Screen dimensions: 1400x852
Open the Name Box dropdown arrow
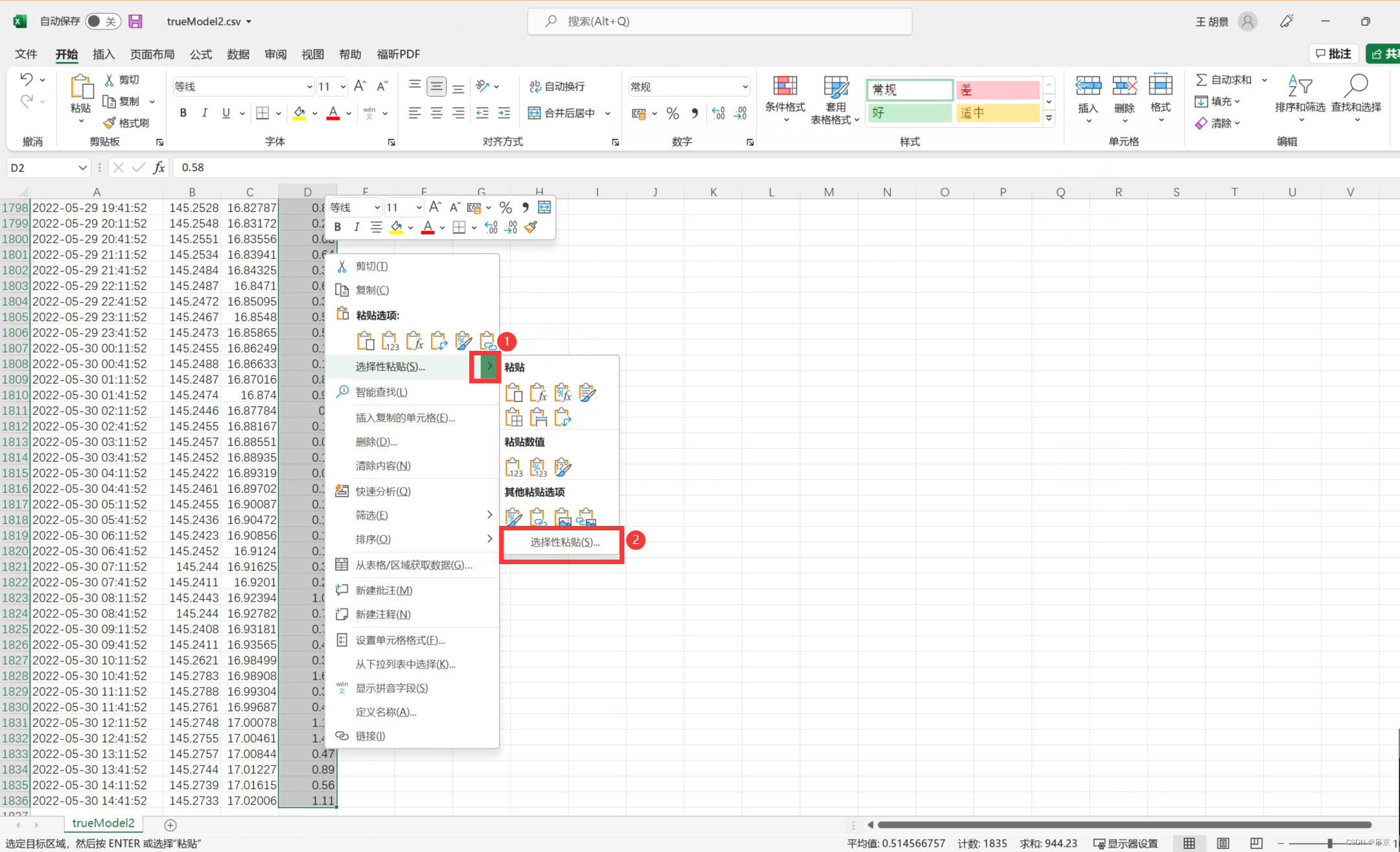pos(82,168)
